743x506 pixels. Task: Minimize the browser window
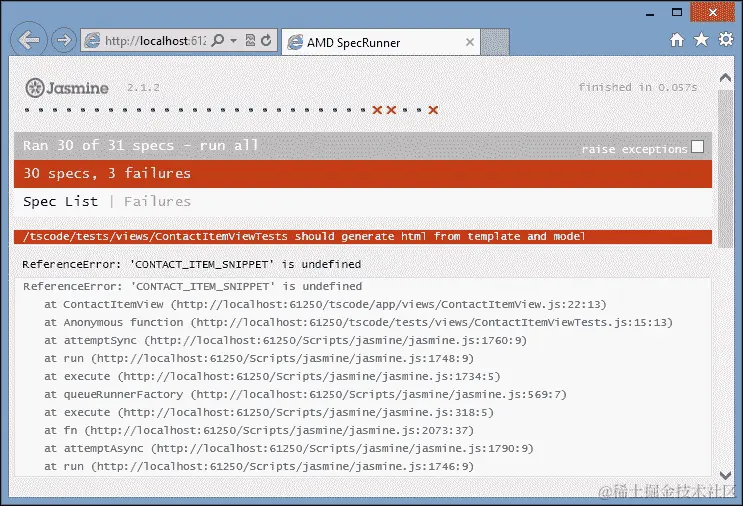pyautogui.click(x=650, y=14)
